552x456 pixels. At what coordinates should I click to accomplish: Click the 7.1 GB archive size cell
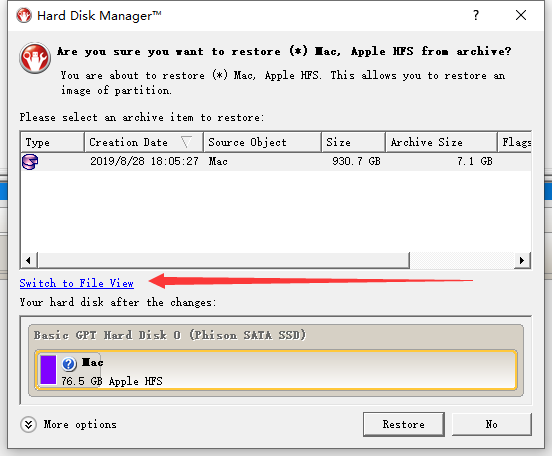pyautogui.click(x=475, y=162)
